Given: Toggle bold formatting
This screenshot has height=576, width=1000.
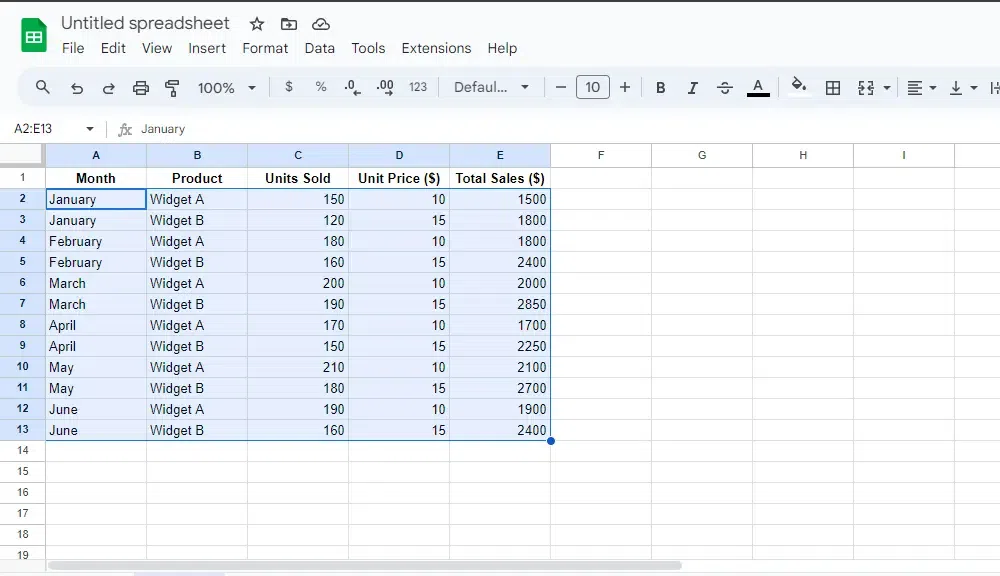Looking at the screenshot, I should (661, 88).
